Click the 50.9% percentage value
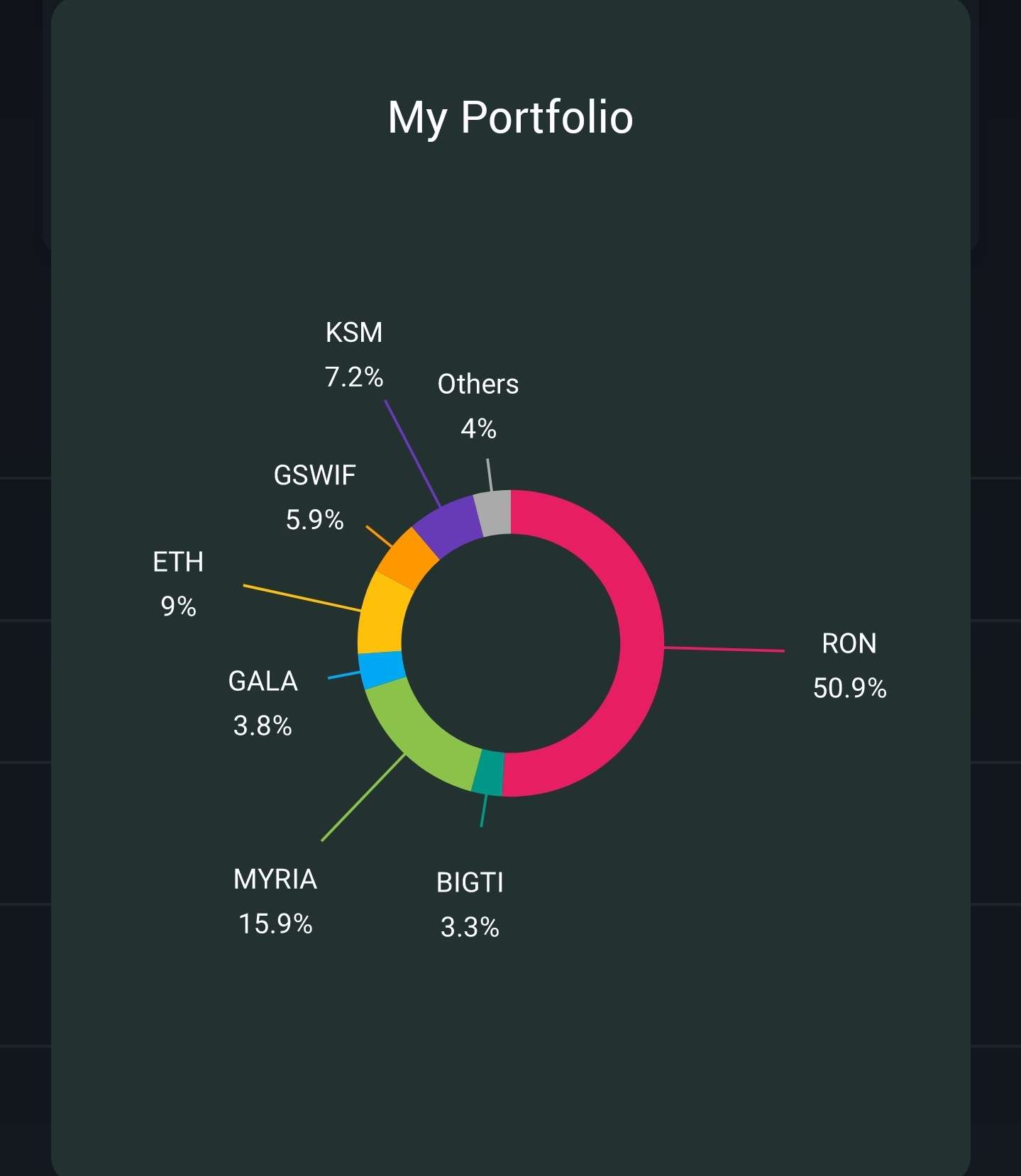This screenshot has height=1176, width=1021. [849, 689]
